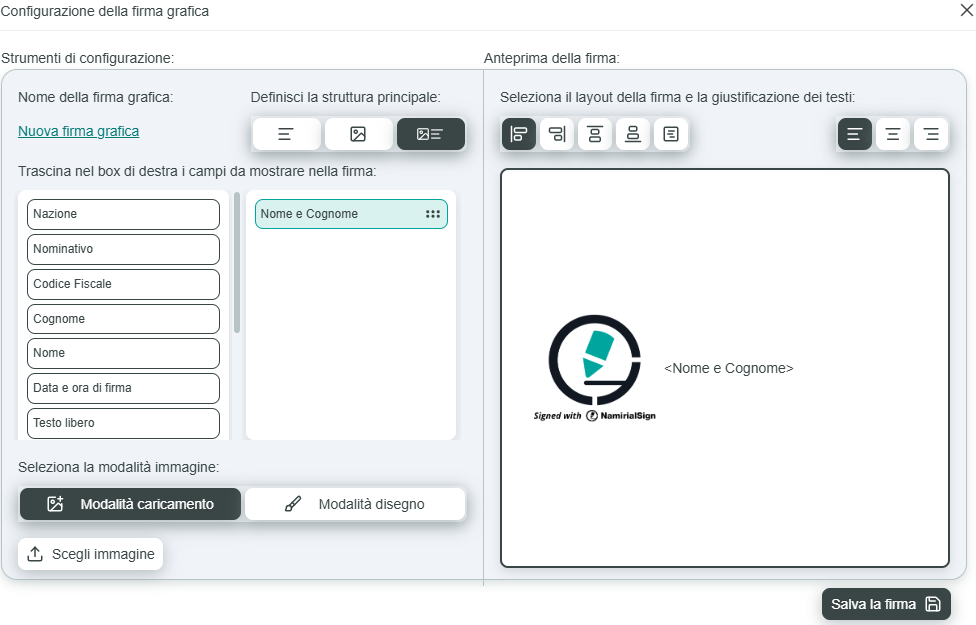The height and width of the screenshot is (625, 976).
Task: Save the signature with Salva la firma
Action: point(886,604)
